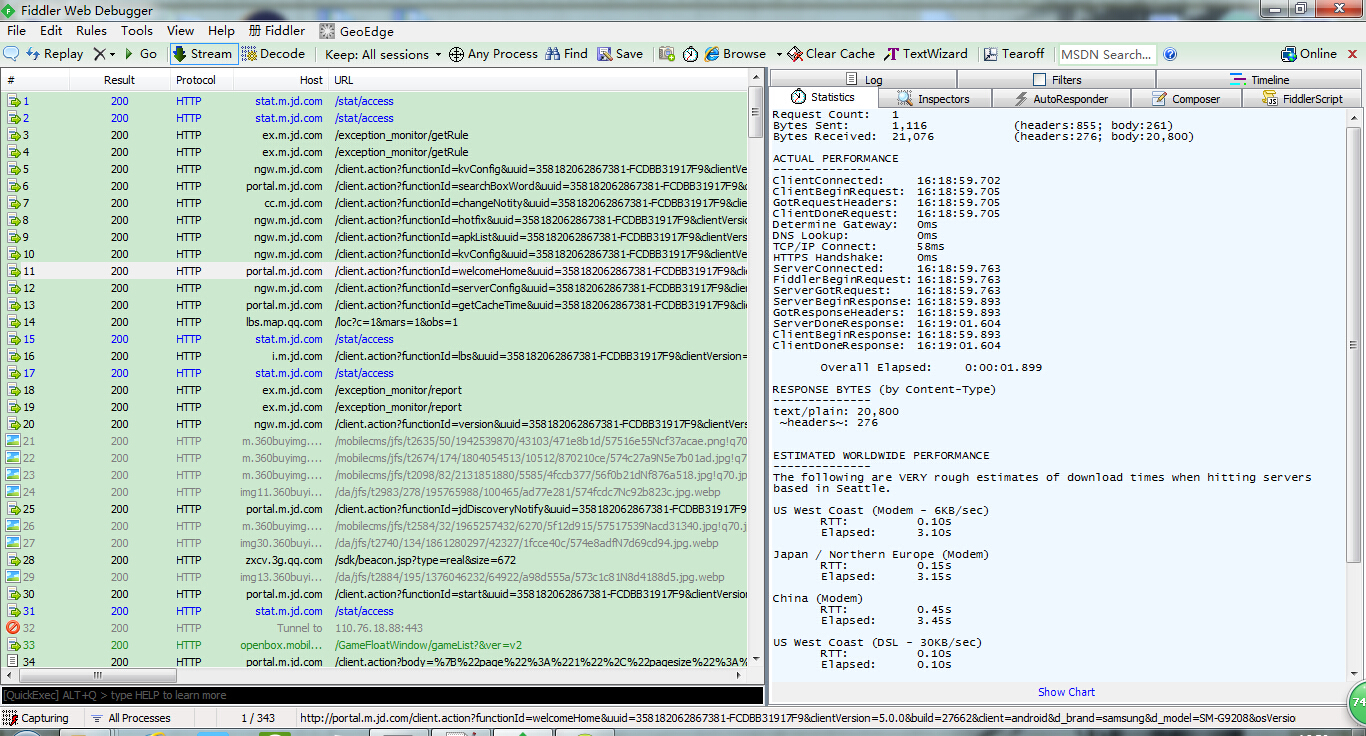1366x736 pixels.
Task: Save sessions via toolbar Save
Action: 620,54
